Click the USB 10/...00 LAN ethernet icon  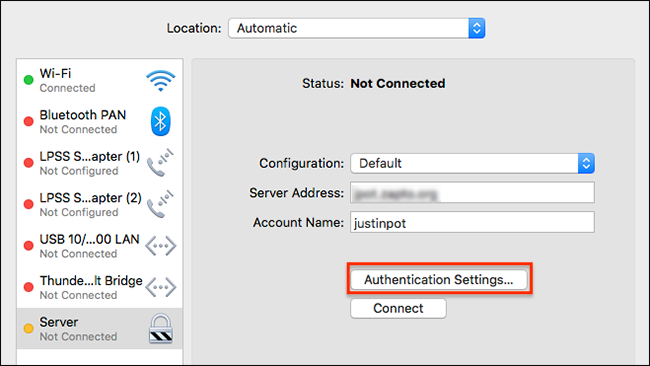pyautogui.click(x=160, y=246)
